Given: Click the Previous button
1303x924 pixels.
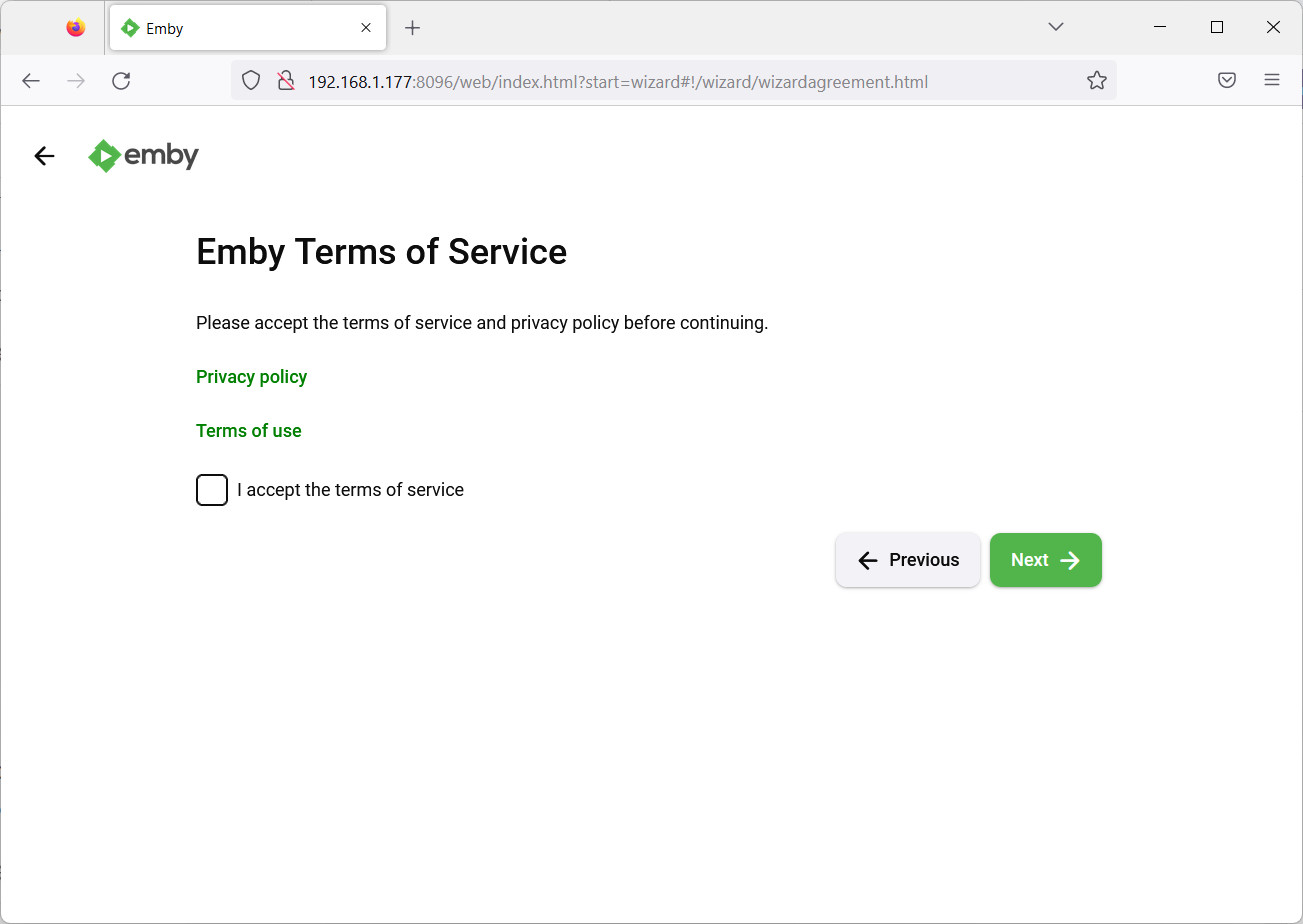Looking at the screenshot, I should [x=907, y=560].
